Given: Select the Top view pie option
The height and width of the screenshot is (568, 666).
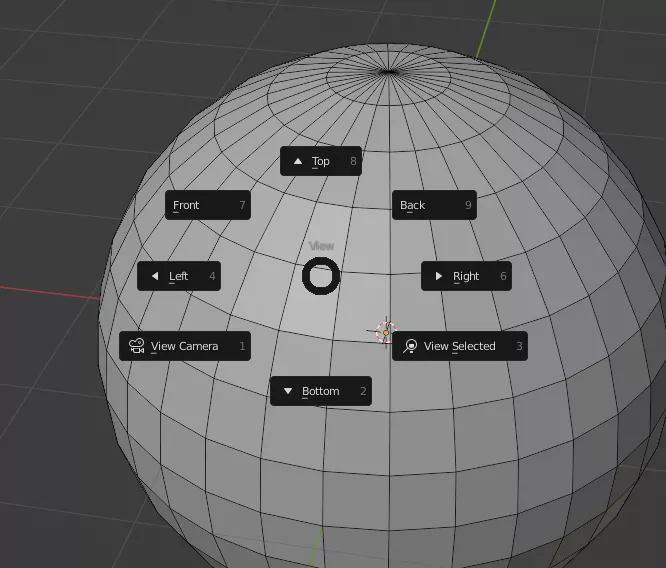Looking at the screenshot, I should (x=320, y=161).
